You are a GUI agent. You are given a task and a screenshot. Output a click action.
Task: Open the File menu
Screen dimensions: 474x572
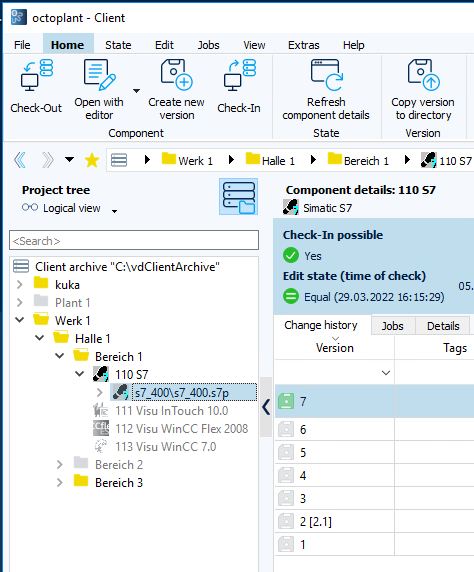[x=22, y=45]
